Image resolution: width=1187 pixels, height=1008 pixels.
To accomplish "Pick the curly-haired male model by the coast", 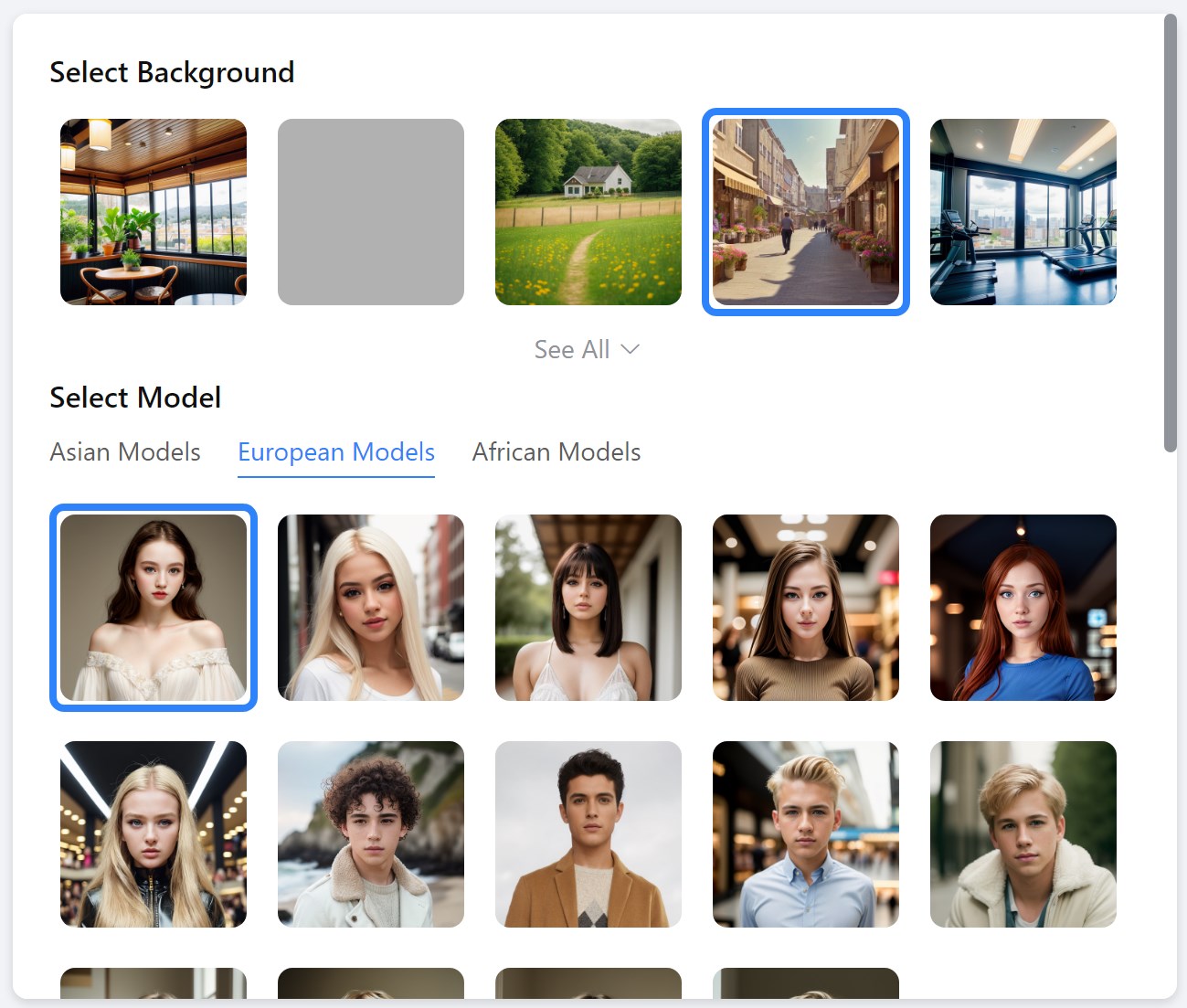I will [x=371, y=834].
